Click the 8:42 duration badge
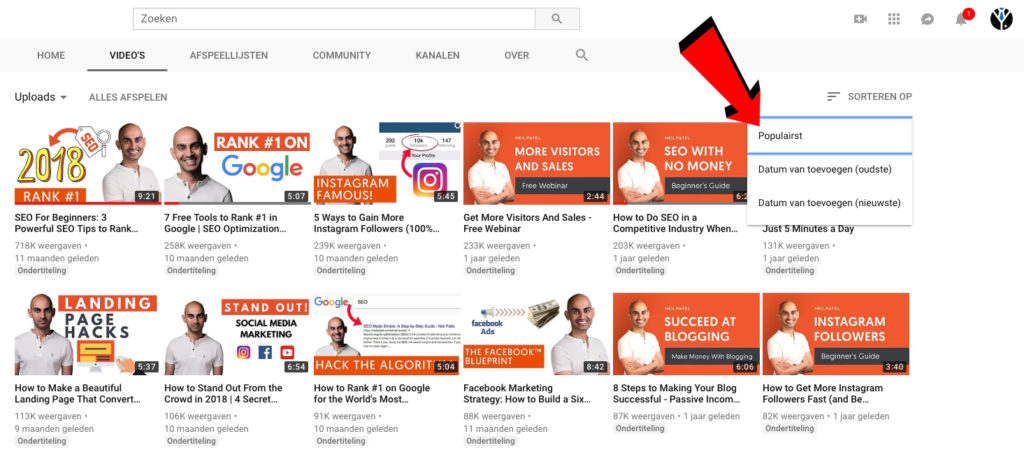Viewport: 1024px width, 457px height. click(595, 367)
